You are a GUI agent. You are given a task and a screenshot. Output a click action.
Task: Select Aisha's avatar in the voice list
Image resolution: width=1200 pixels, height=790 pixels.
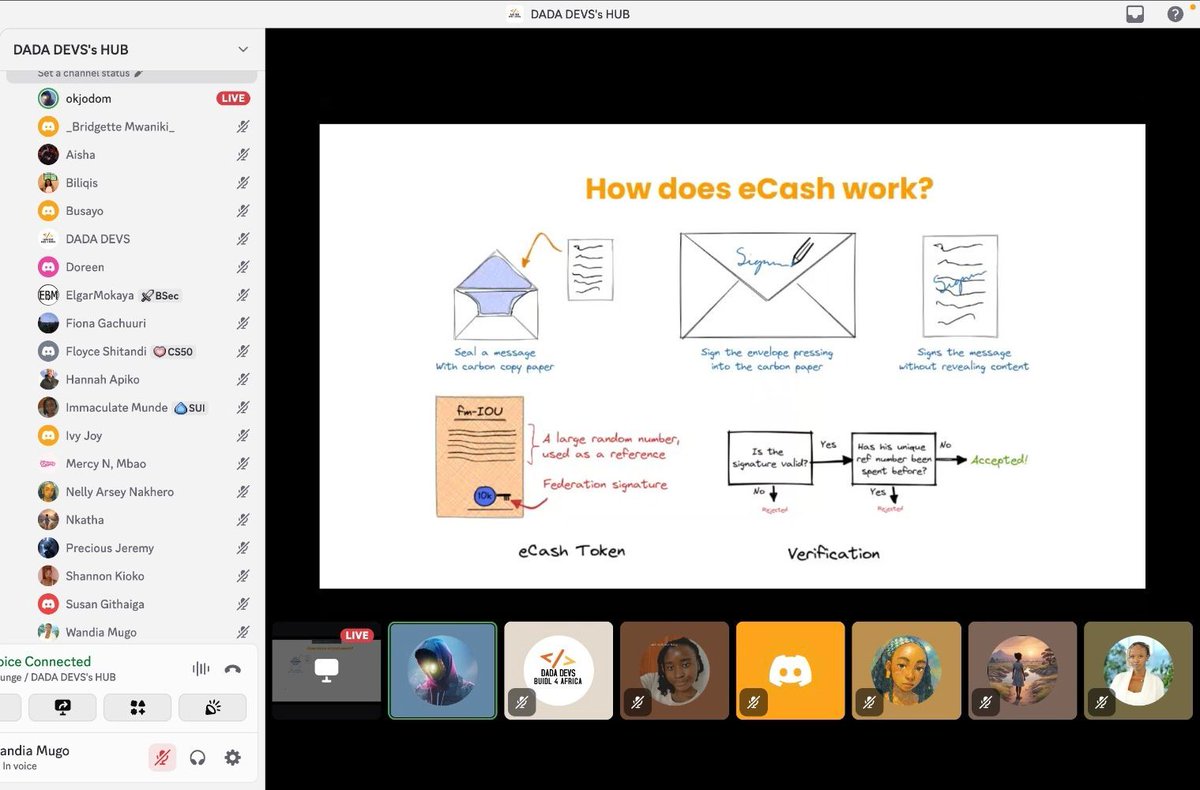48,155
